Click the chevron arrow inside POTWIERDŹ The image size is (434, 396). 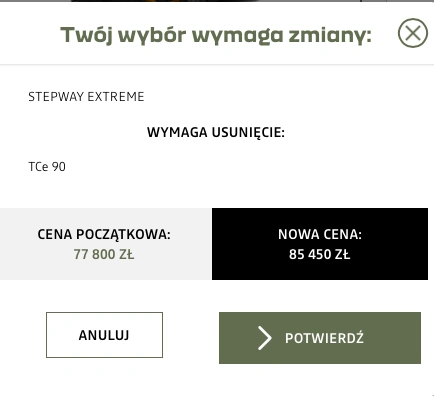tap(265, 338)
